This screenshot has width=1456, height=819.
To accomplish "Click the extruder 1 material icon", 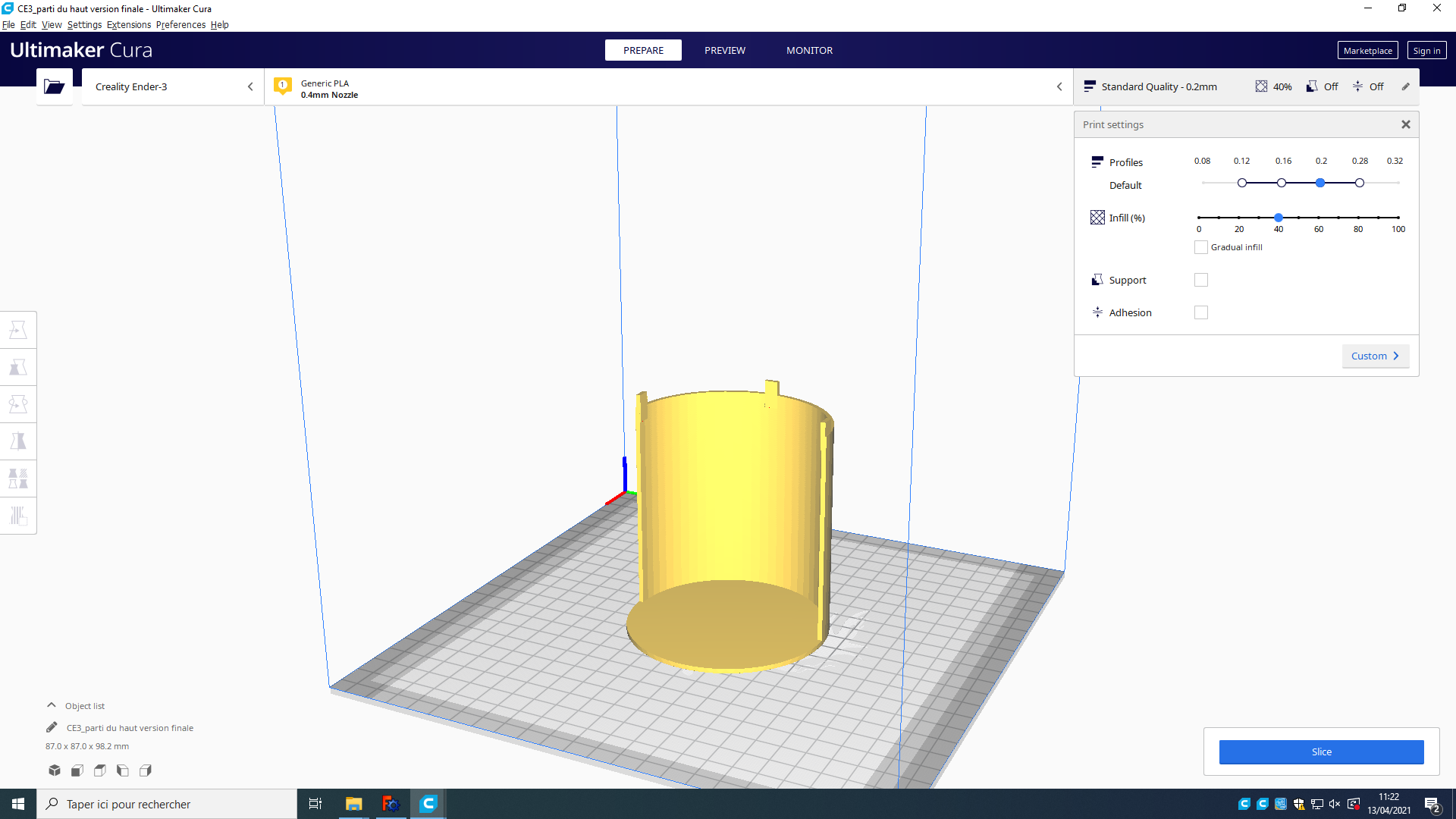I will pos(283,86).
